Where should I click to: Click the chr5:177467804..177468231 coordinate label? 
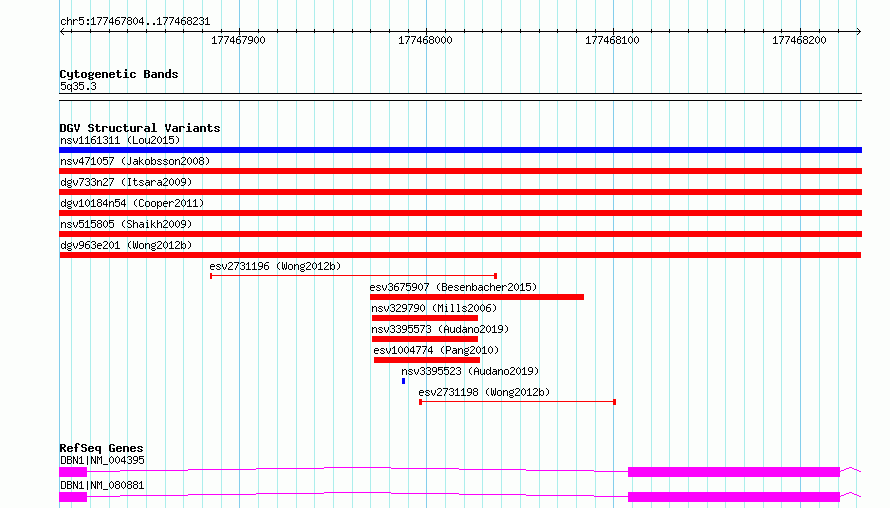(135, 22)
